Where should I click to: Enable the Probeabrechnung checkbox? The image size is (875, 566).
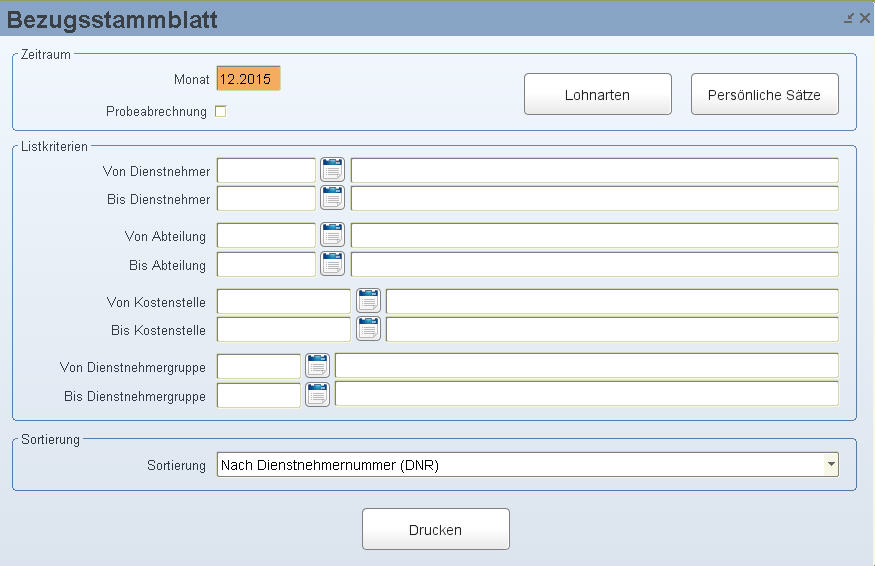click(x=221, y=111)
